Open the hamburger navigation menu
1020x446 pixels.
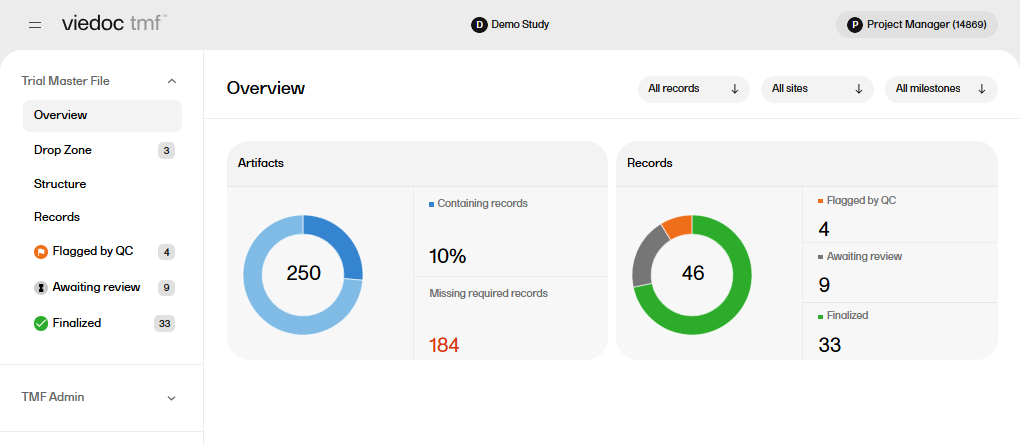click(35, 24)
